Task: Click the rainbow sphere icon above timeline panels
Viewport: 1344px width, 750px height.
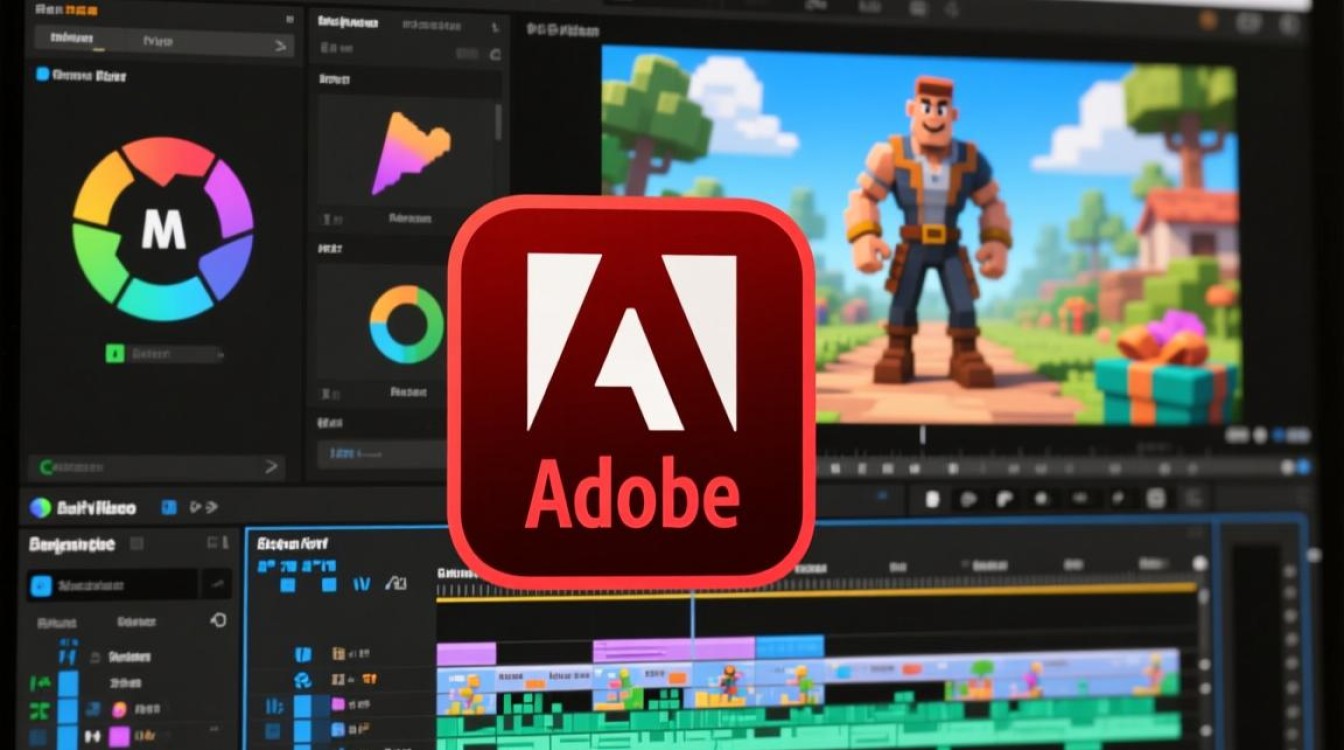Action: 41,508
